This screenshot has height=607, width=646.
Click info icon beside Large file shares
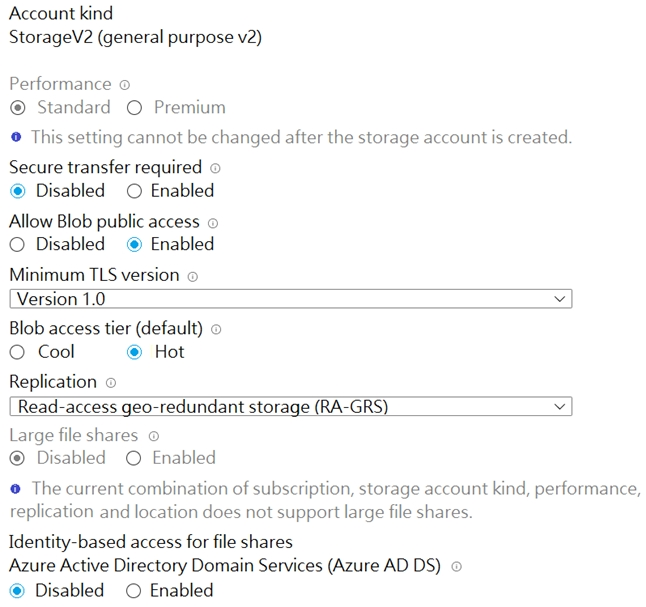point(153,437)
